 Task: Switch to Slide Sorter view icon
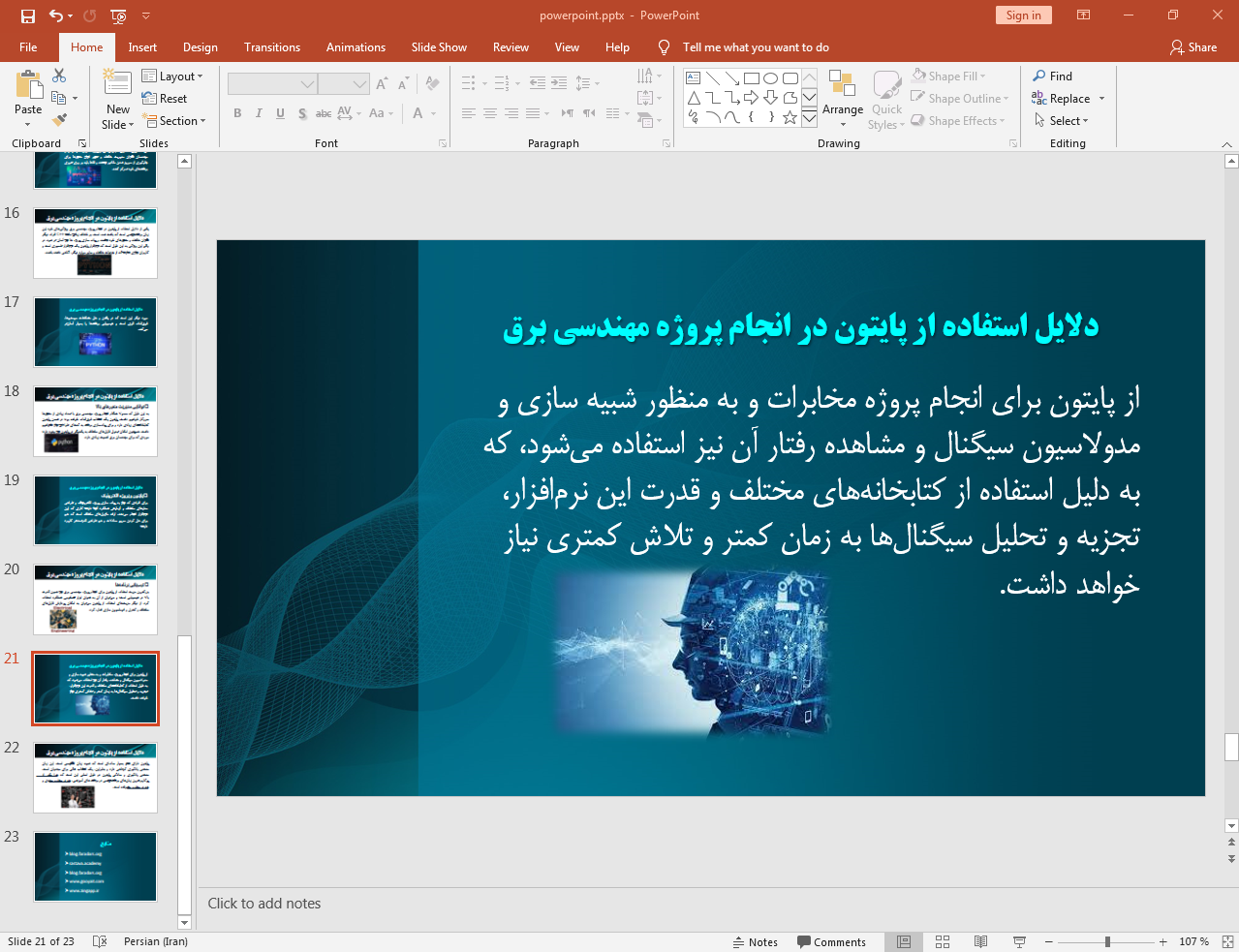point(943,941)
